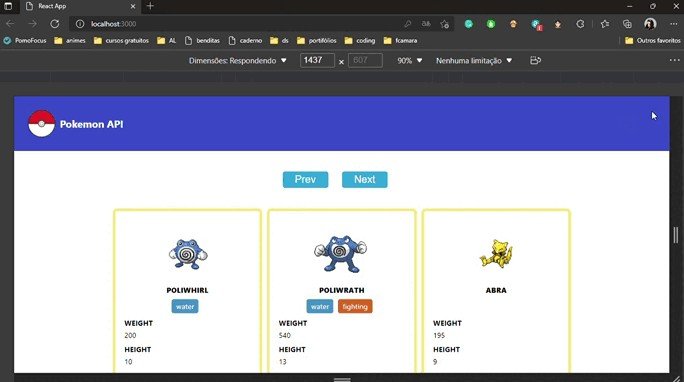
Task: Open the Outros favoritos folder
Action: coord(653,41)
